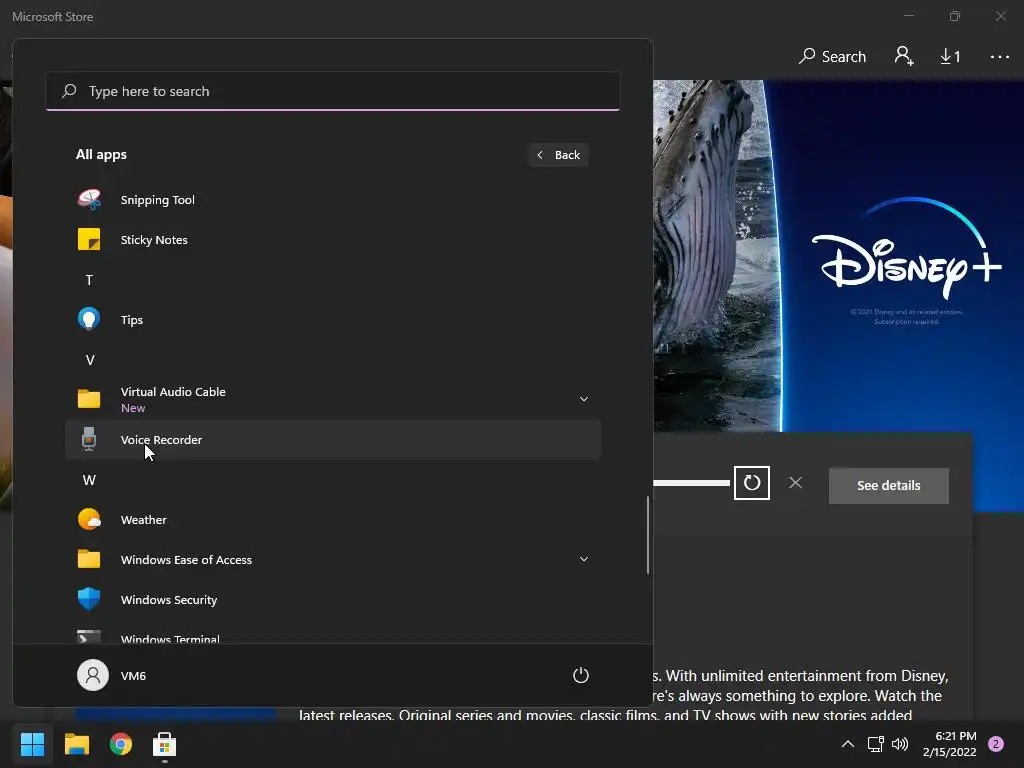Click the letter W group header

[89, 480]
